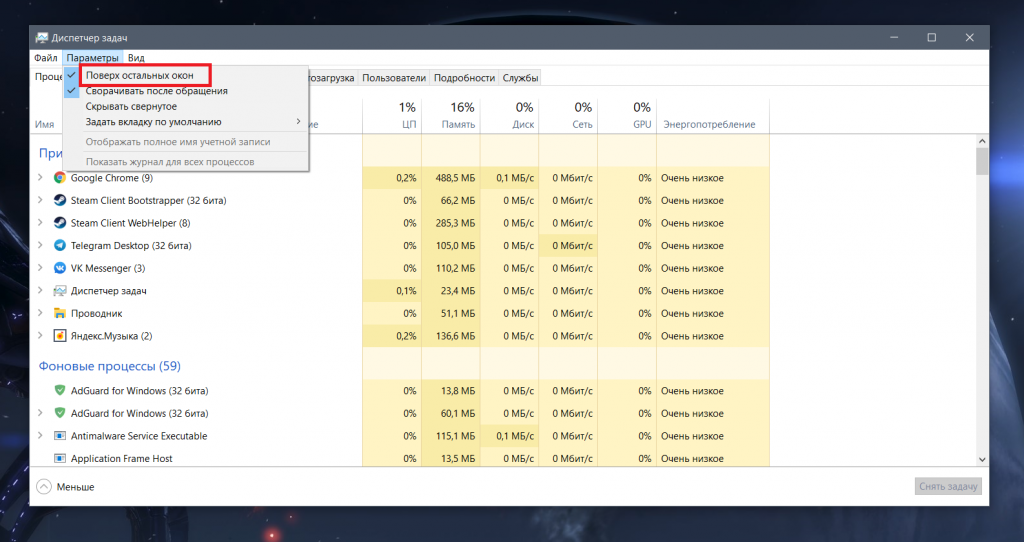Open 'Задать вкладку по умолчанию' submenu
The height and width of the screenshot is (542, 1024).
pyautogui.click(x=153, y=122)
